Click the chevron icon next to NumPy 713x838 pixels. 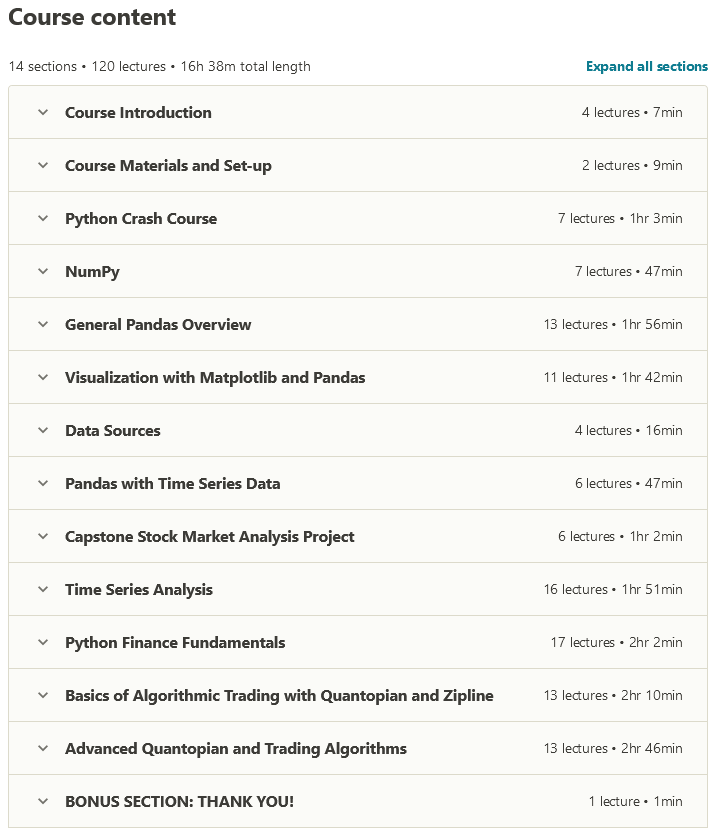pyautogui.click(x=43, y=272)
